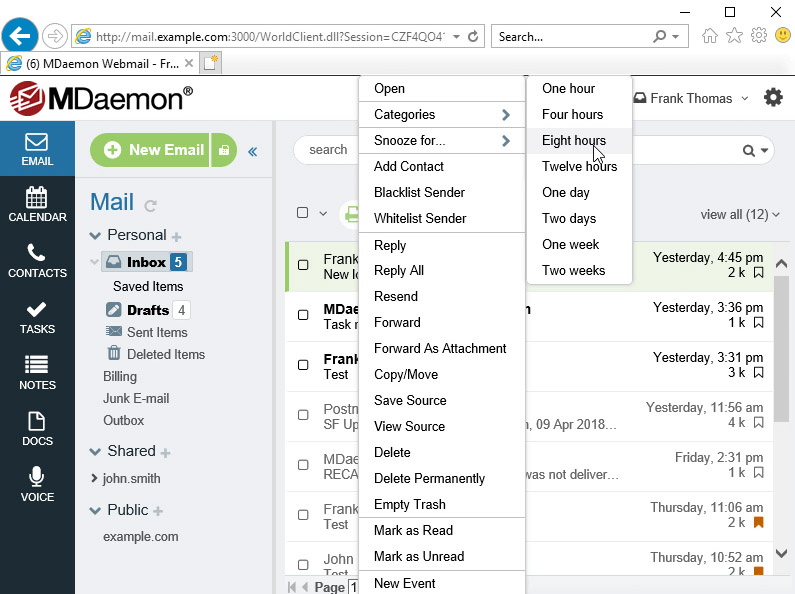The width and height of the screenshot is (795, 594).
Task: Choose Delete Permanently menu entry
Action: pyautogui.click(x=442, y=478)
